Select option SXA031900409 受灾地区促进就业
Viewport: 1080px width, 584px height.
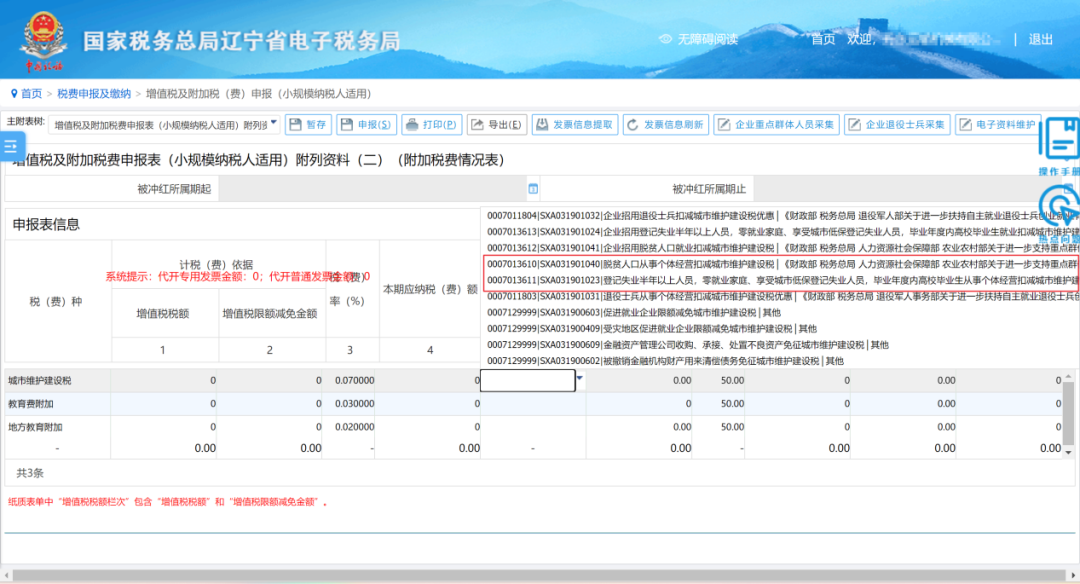(x=780, y=328)
